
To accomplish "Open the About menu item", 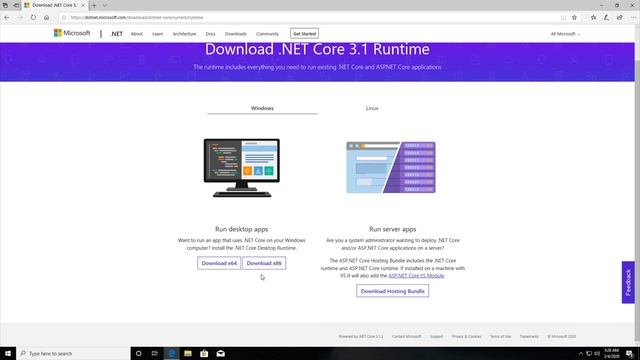I will pyautogui.click(x=137, y=34).
